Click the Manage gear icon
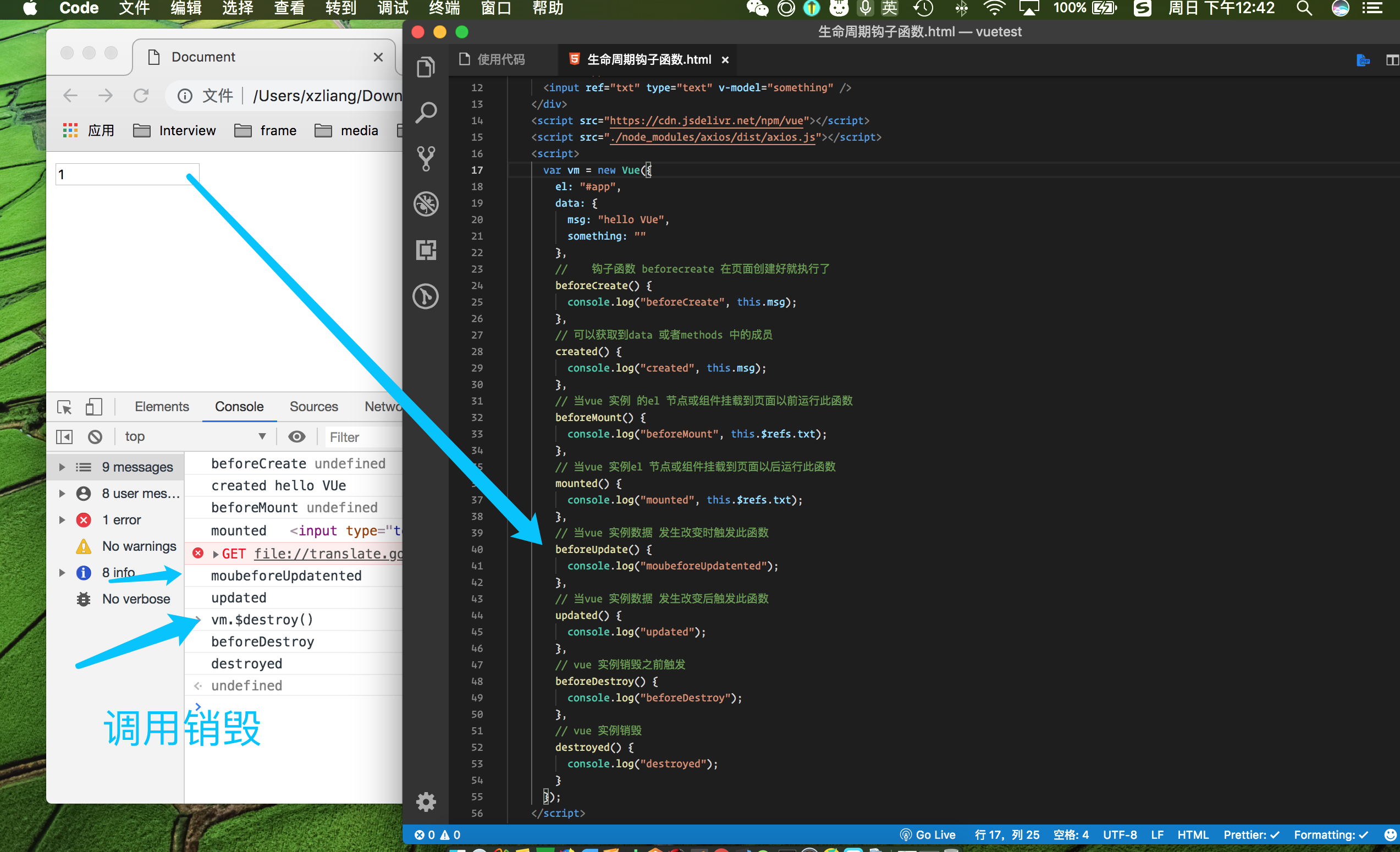1400x852 pixels. click(x=426, y=801)
